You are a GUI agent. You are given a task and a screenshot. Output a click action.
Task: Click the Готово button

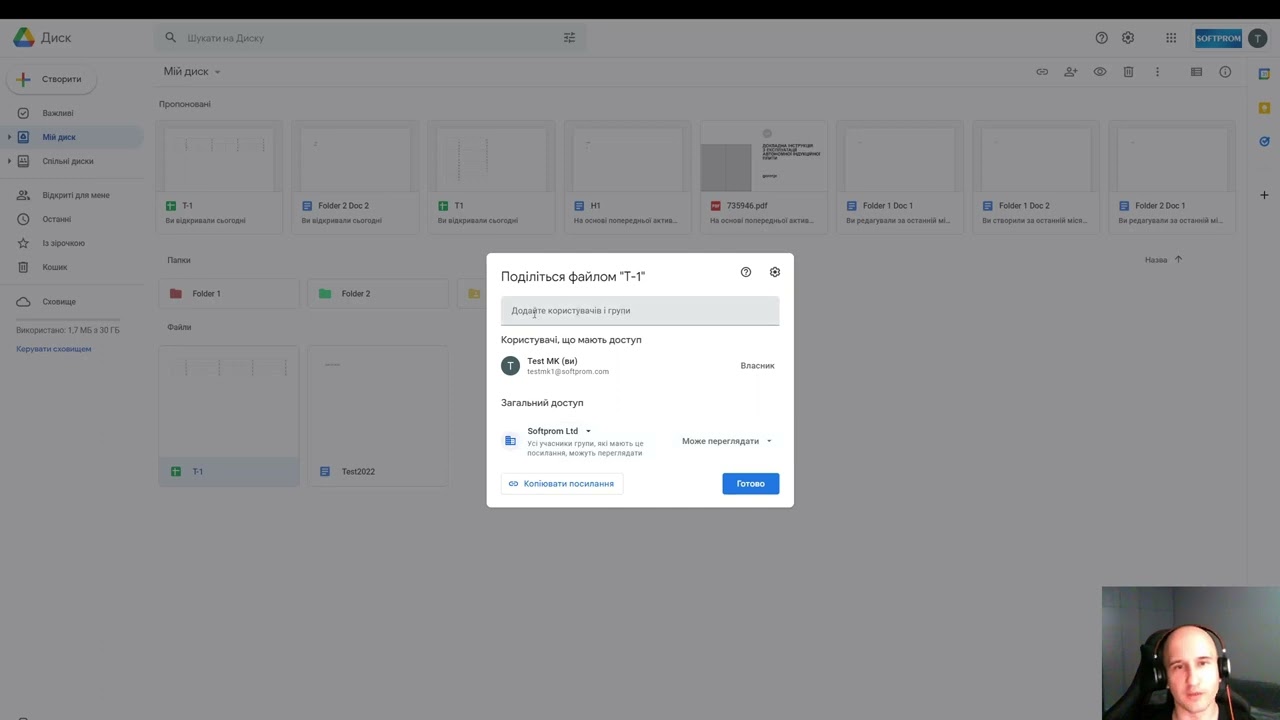pos(751,484)
